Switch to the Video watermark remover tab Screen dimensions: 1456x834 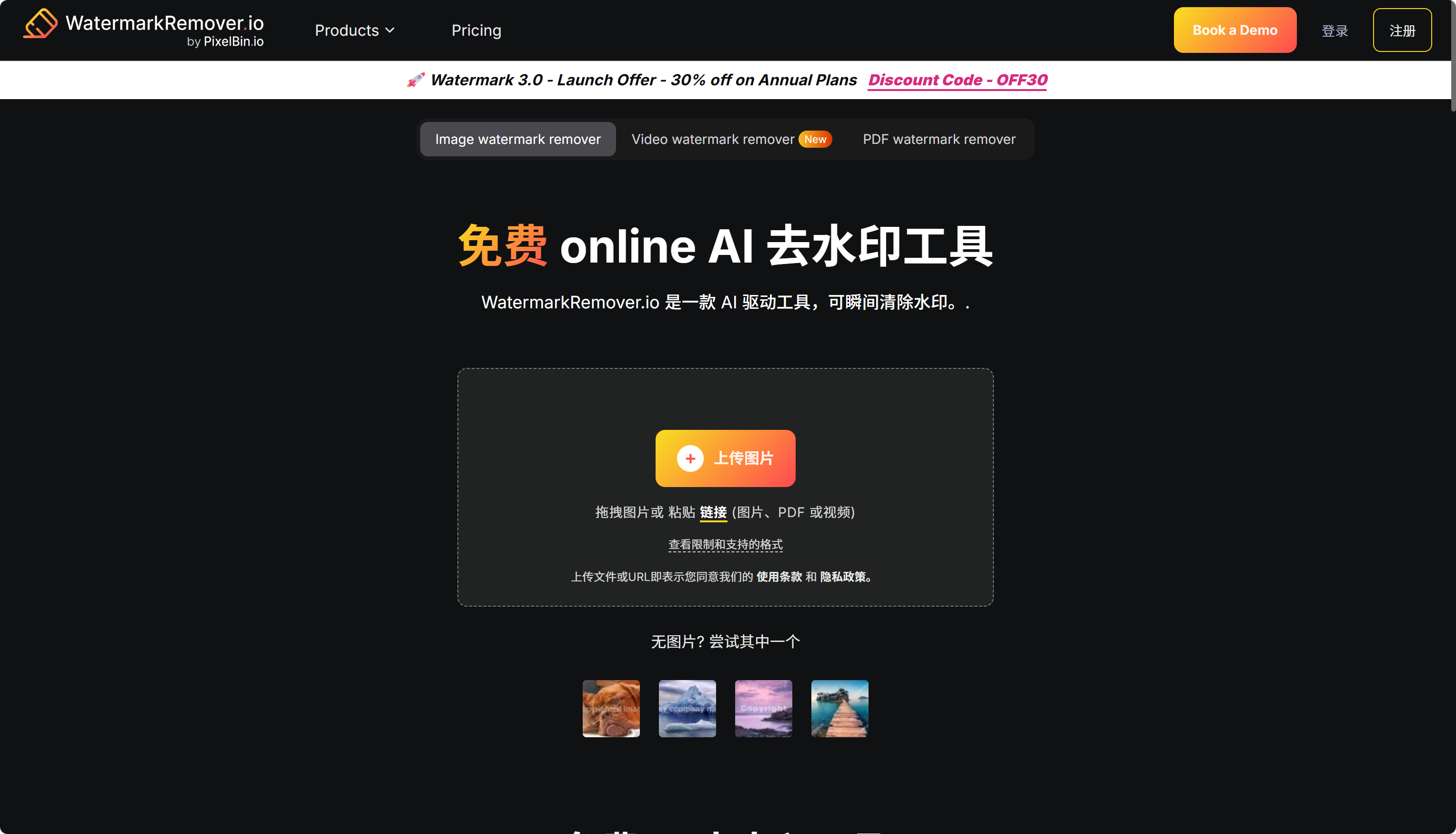pyautogui.click(x=731, y=139)
